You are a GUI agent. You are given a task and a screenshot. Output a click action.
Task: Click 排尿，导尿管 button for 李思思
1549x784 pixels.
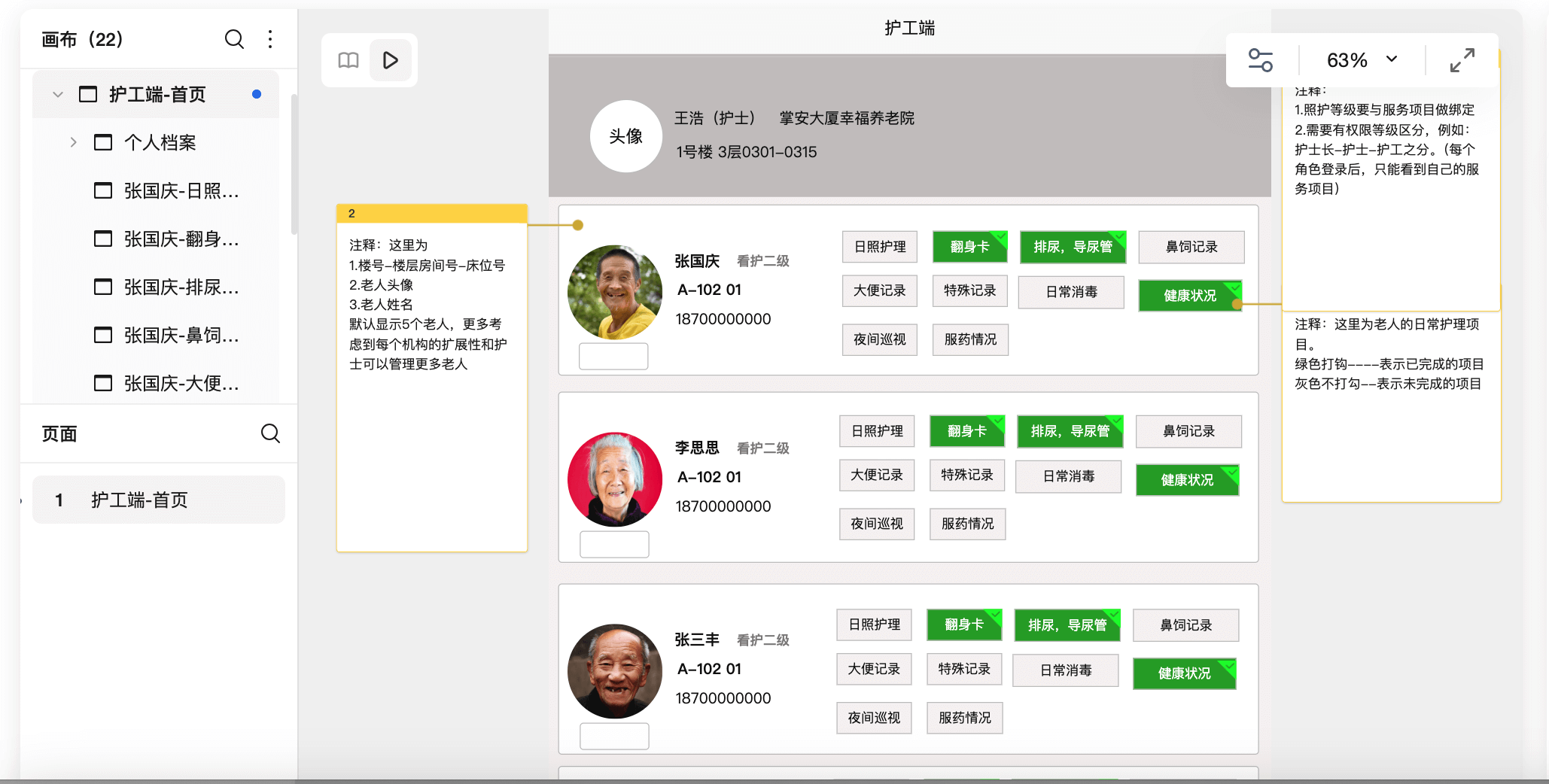1070,431
